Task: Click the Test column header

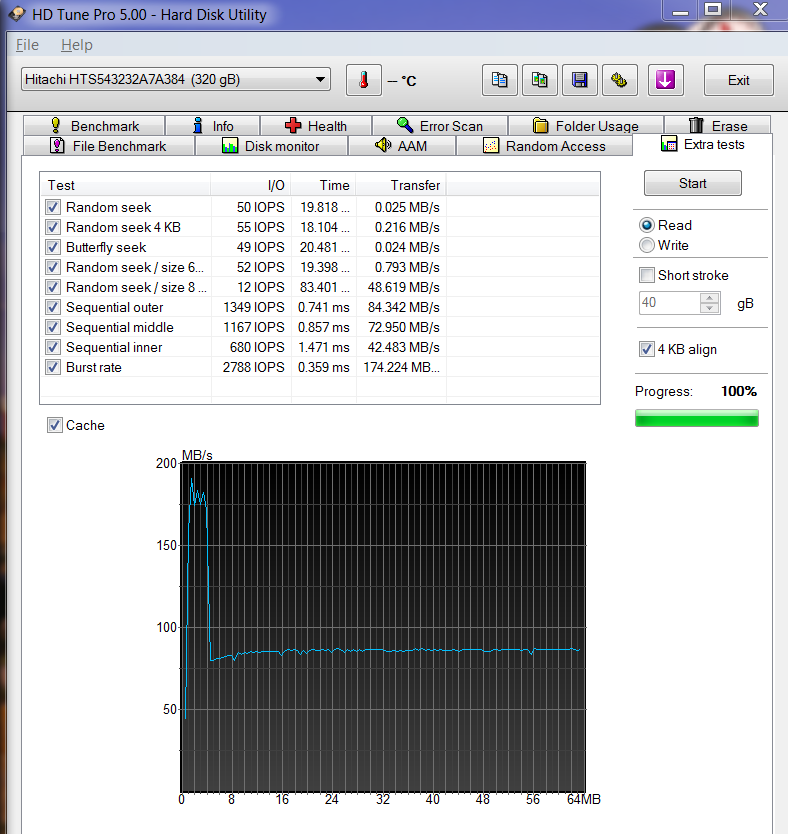Action: coord(125,185)
